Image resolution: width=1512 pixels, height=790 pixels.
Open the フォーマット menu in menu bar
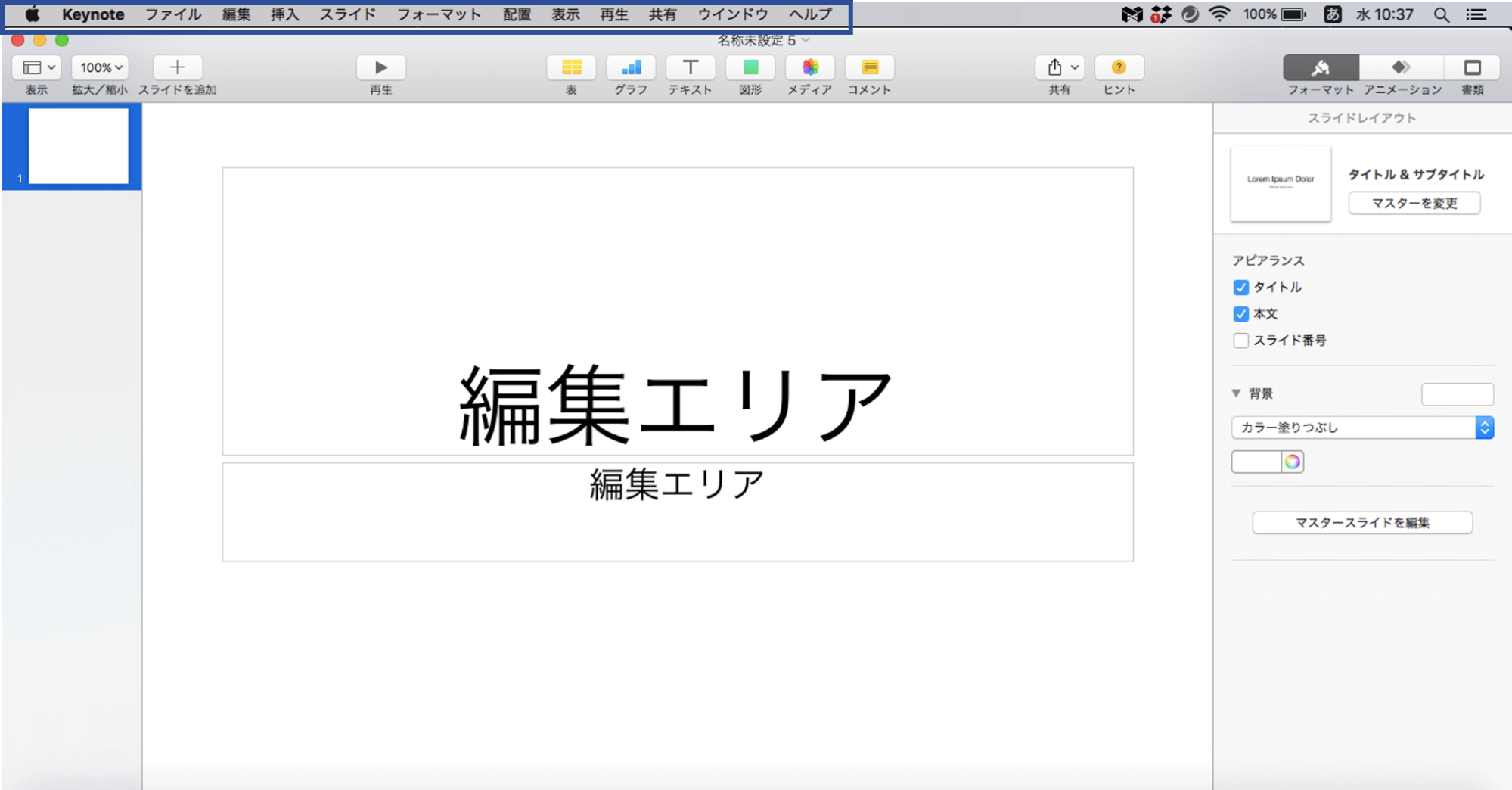(x=439, y=14)
